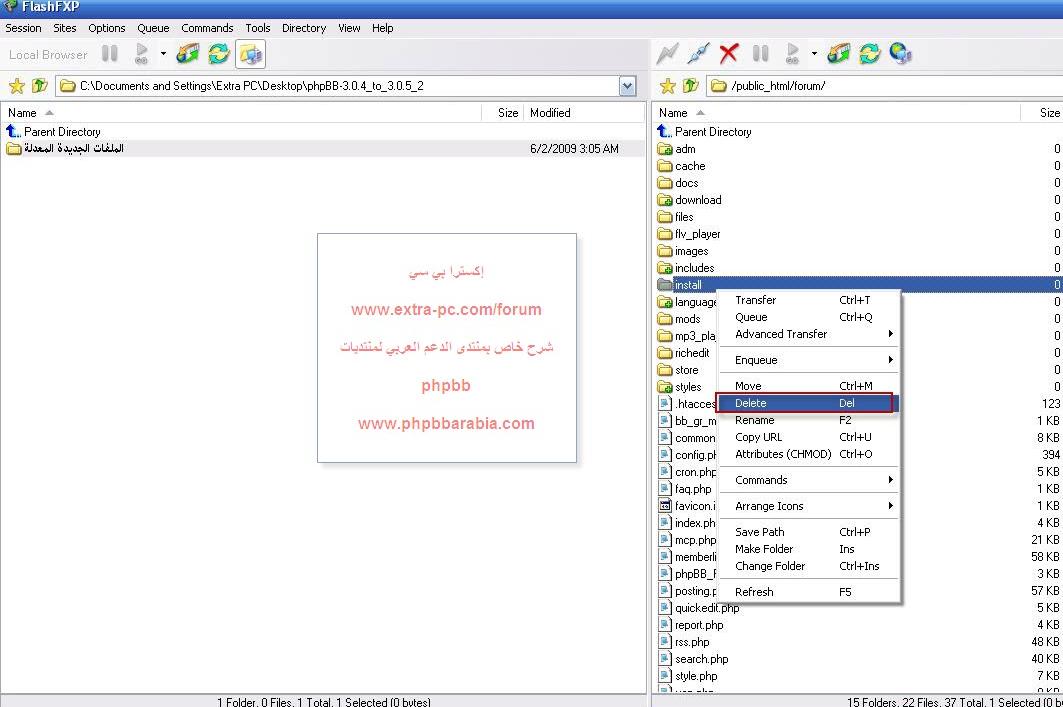Image resolution: width=1063 pixels, height=707 pixels.
Task: Sort local files by Modified column header
Action: (x=583, y=113)
